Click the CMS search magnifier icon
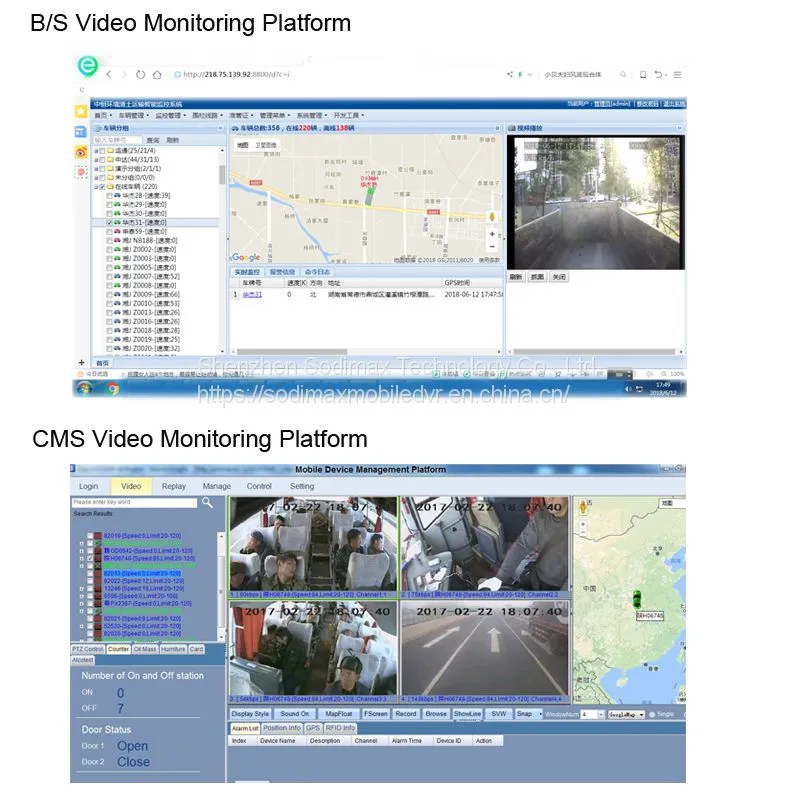Viewport: 800px width, 800px height. (x=207, y=503)
